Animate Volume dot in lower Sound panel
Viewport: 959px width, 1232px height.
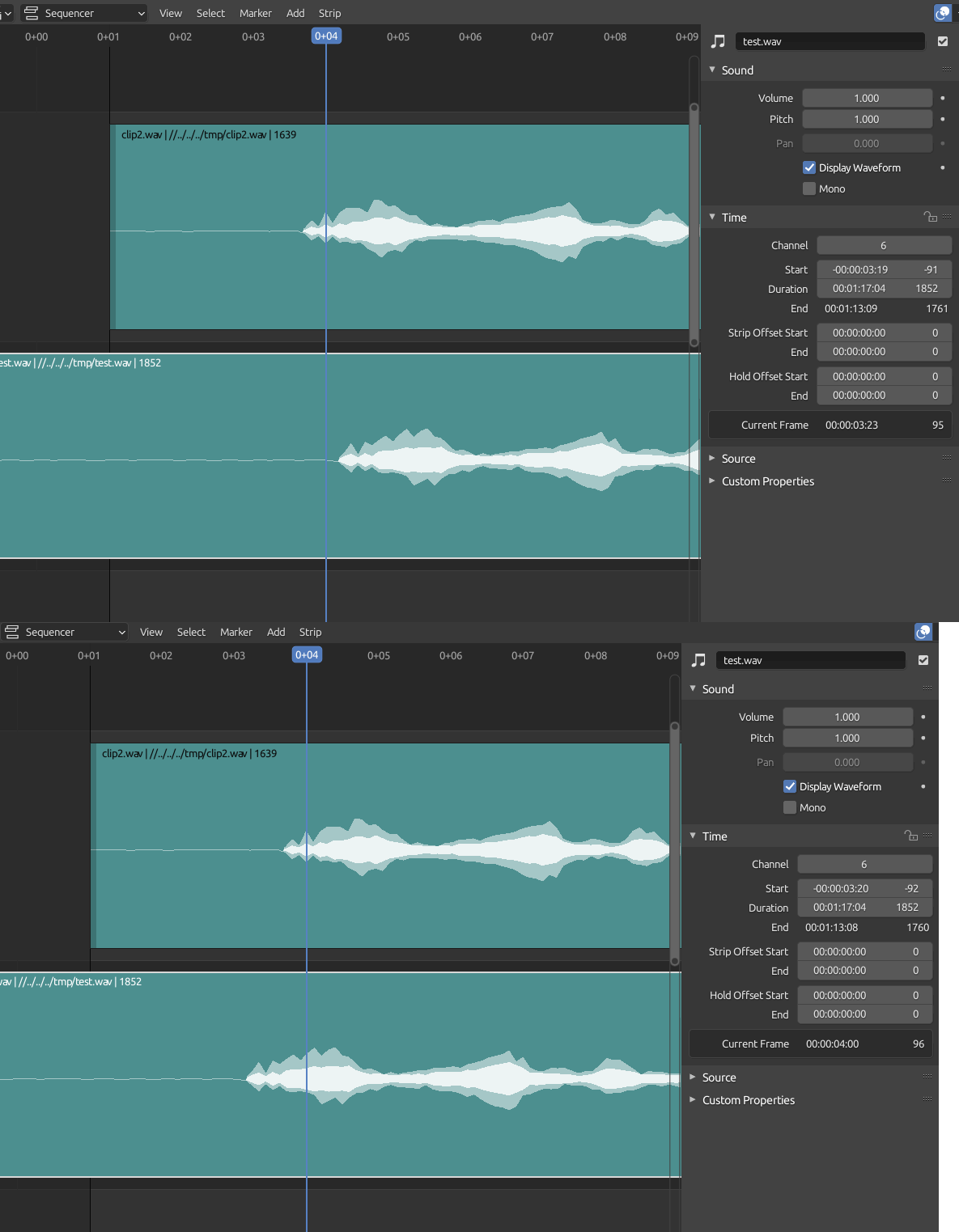click(923, 717)
